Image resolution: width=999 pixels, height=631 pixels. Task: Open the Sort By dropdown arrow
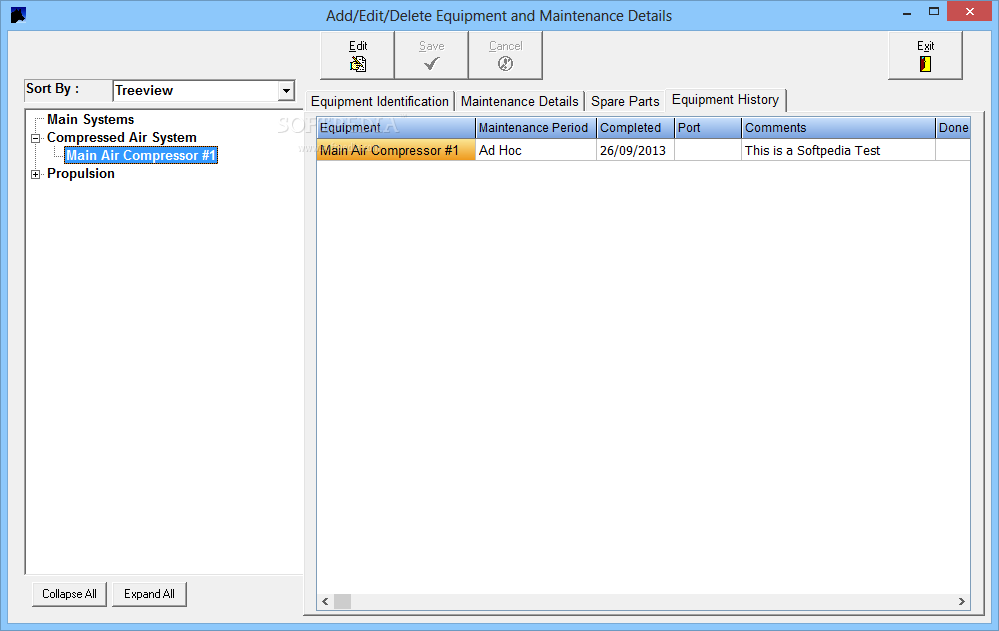coord(286,91)
